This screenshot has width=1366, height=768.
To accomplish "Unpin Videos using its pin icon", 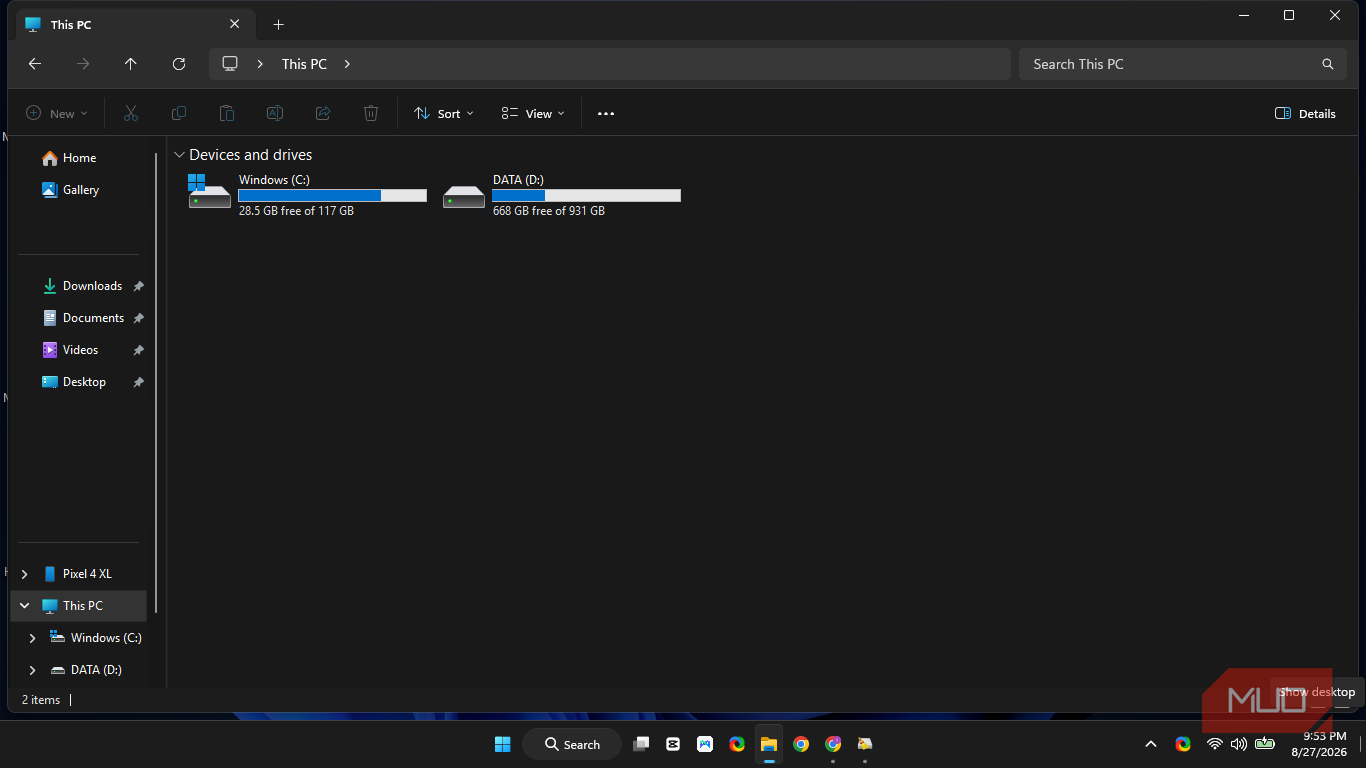I will [x=139, y=350].
